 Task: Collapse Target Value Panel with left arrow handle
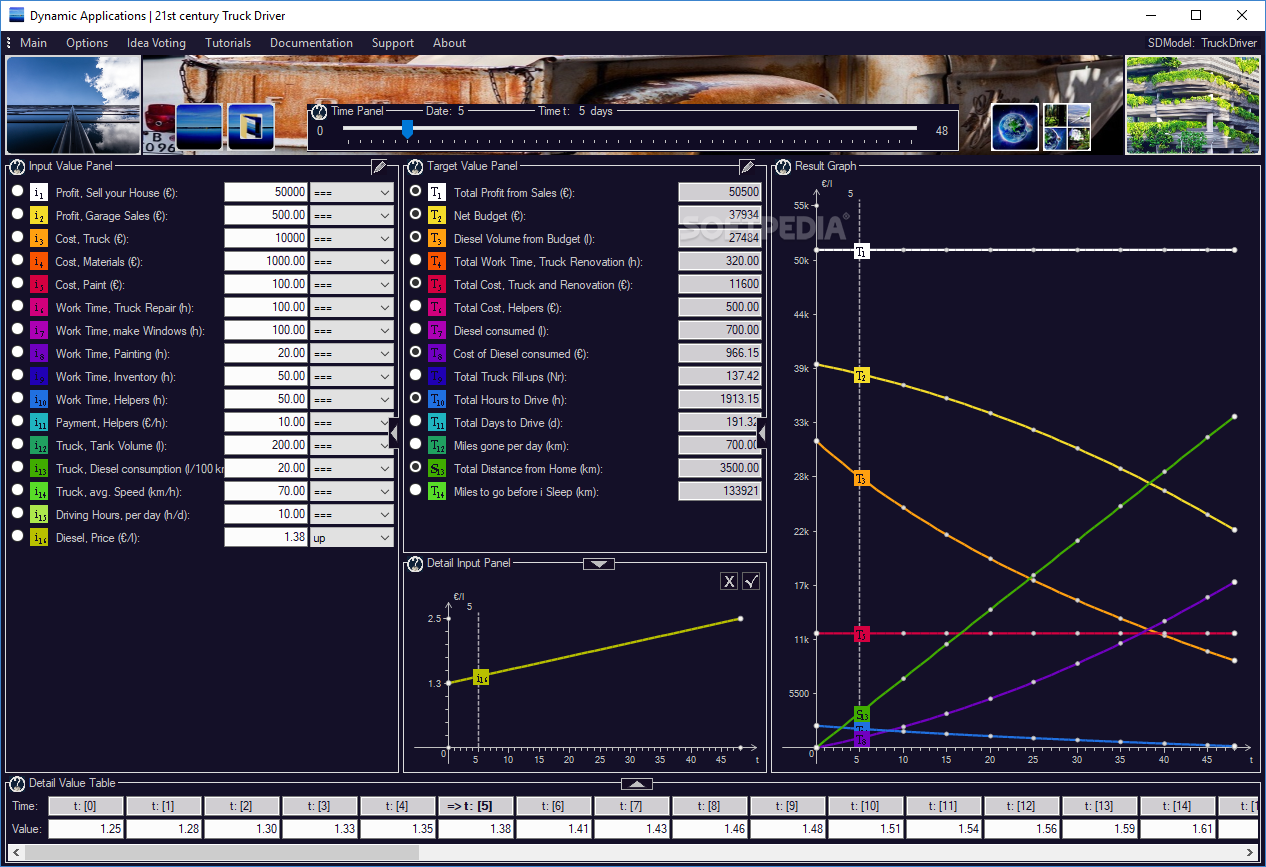click(x=762, y=433)
